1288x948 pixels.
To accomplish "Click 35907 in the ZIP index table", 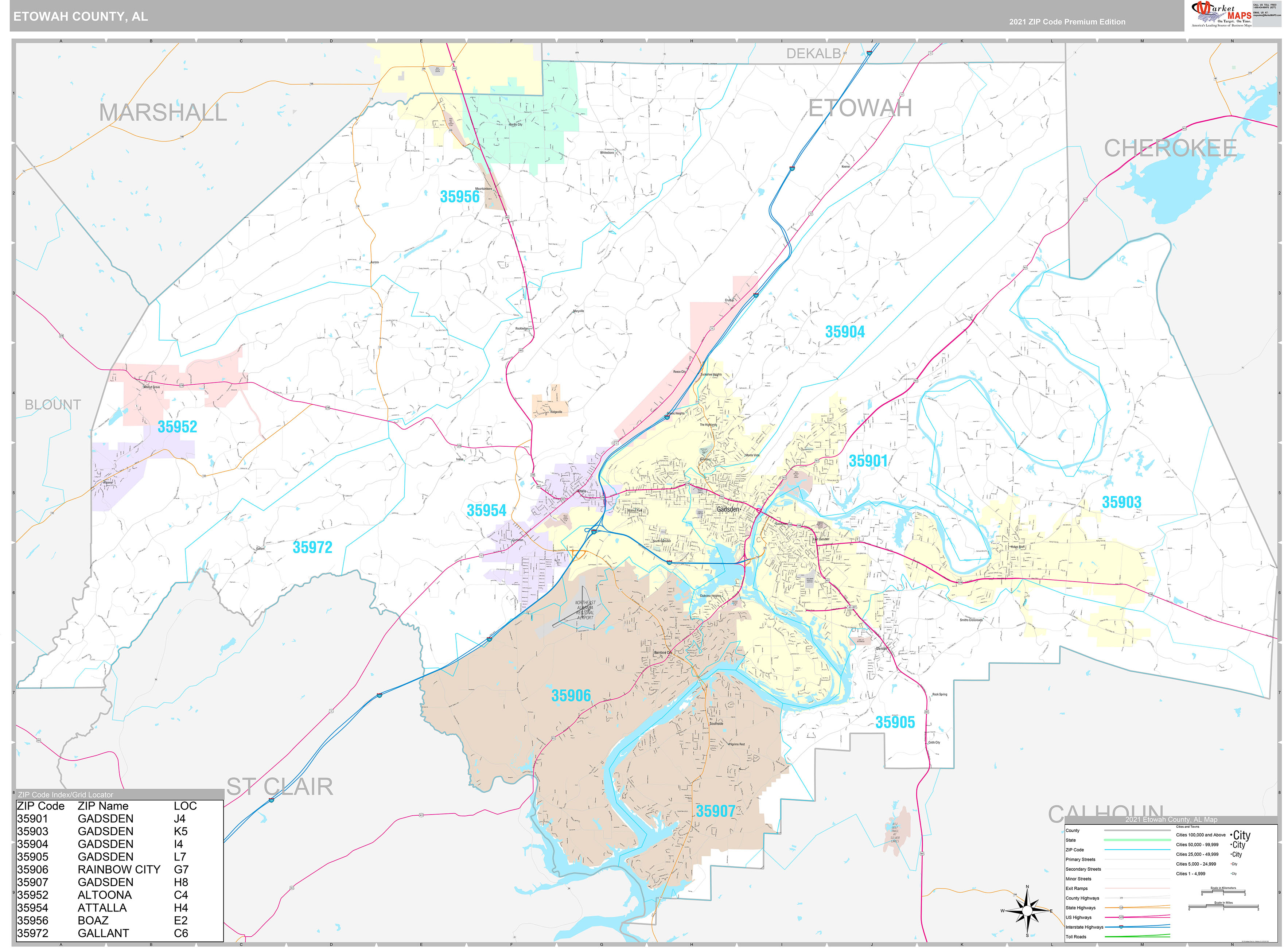I will [33, 882].
